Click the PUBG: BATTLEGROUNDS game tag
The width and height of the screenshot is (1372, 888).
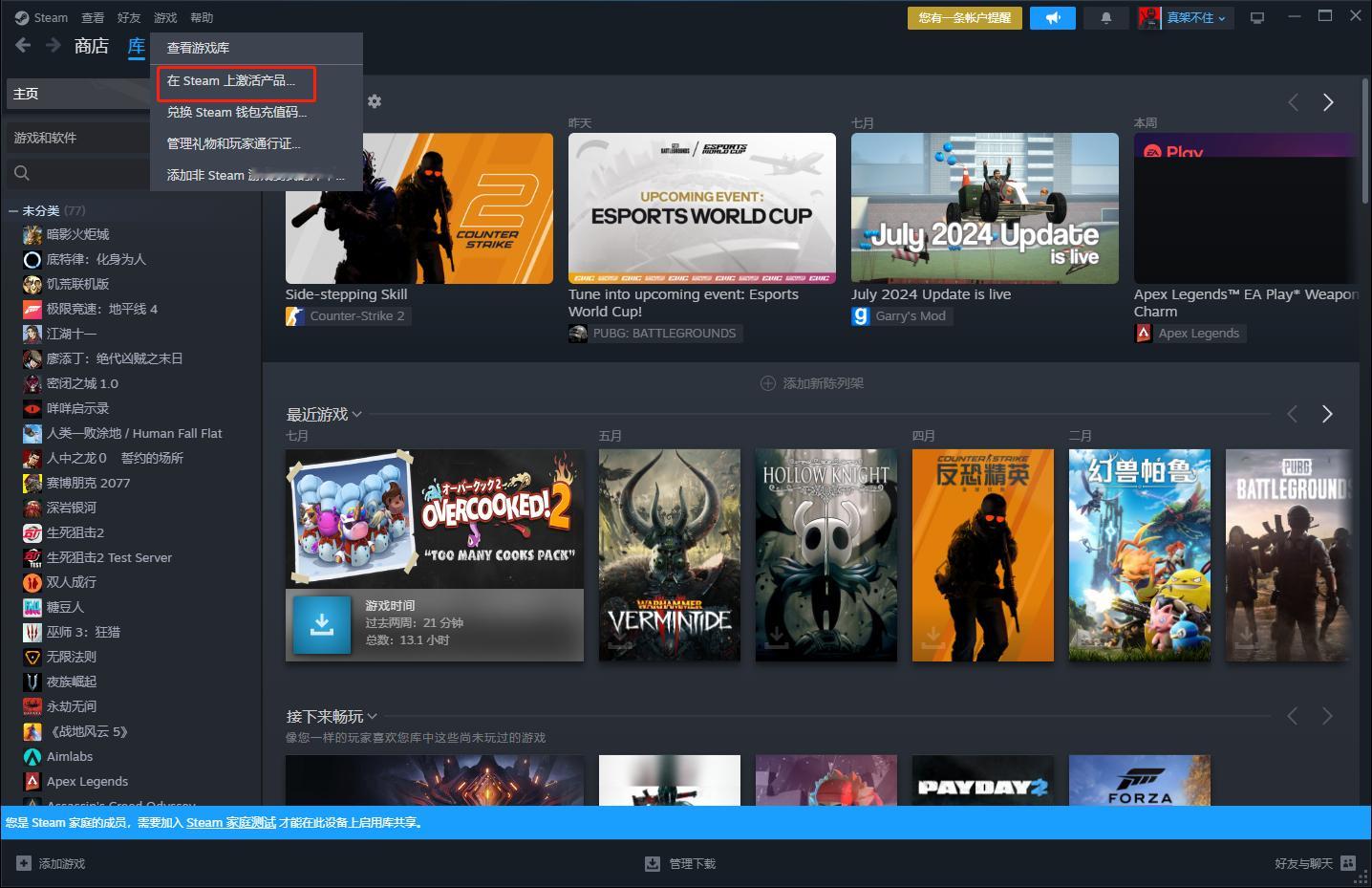[x=655, y=333]
